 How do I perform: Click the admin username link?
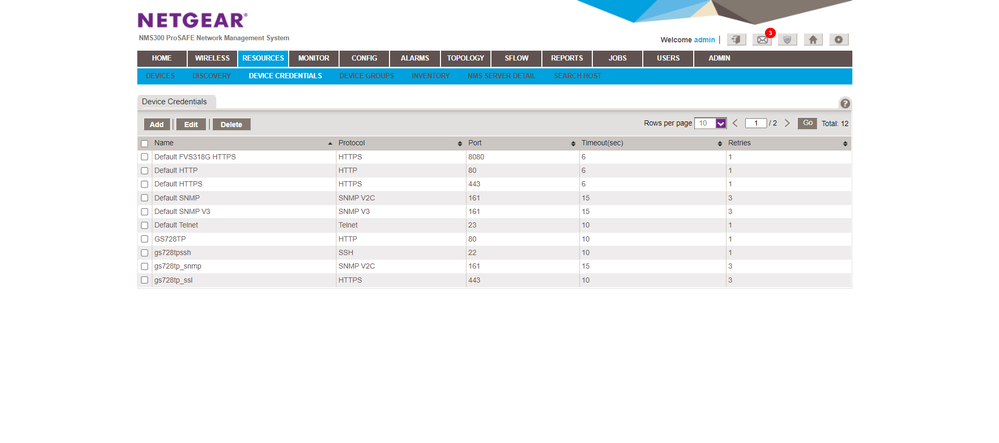[x=704, y=40]
